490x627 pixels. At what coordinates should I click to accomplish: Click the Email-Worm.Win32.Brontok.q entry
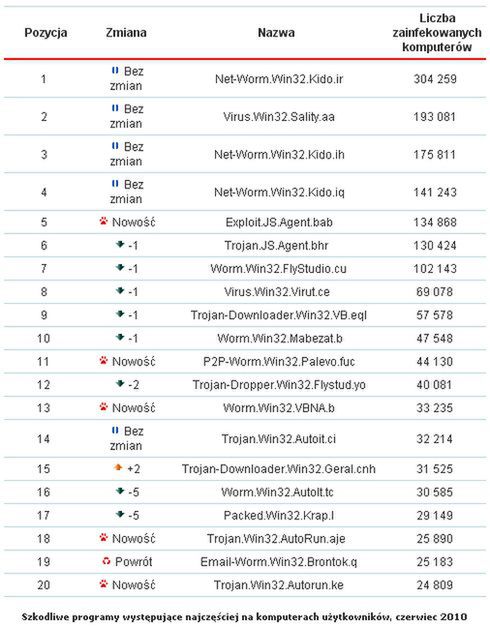click(x=278, y=562)
